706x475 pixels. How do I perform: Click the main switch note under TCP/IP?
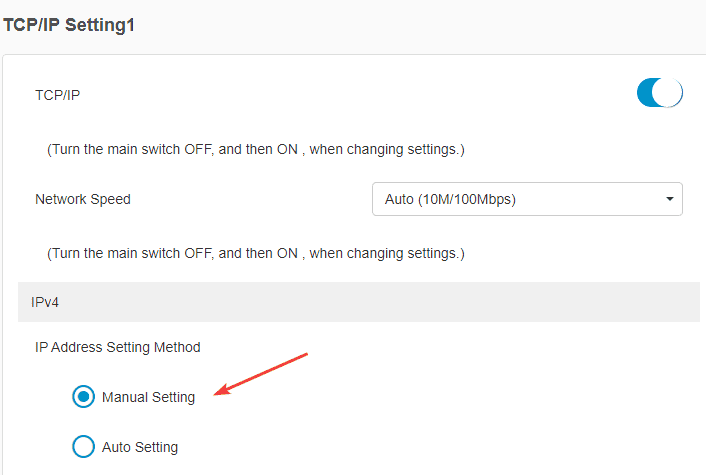coord(256,149)
